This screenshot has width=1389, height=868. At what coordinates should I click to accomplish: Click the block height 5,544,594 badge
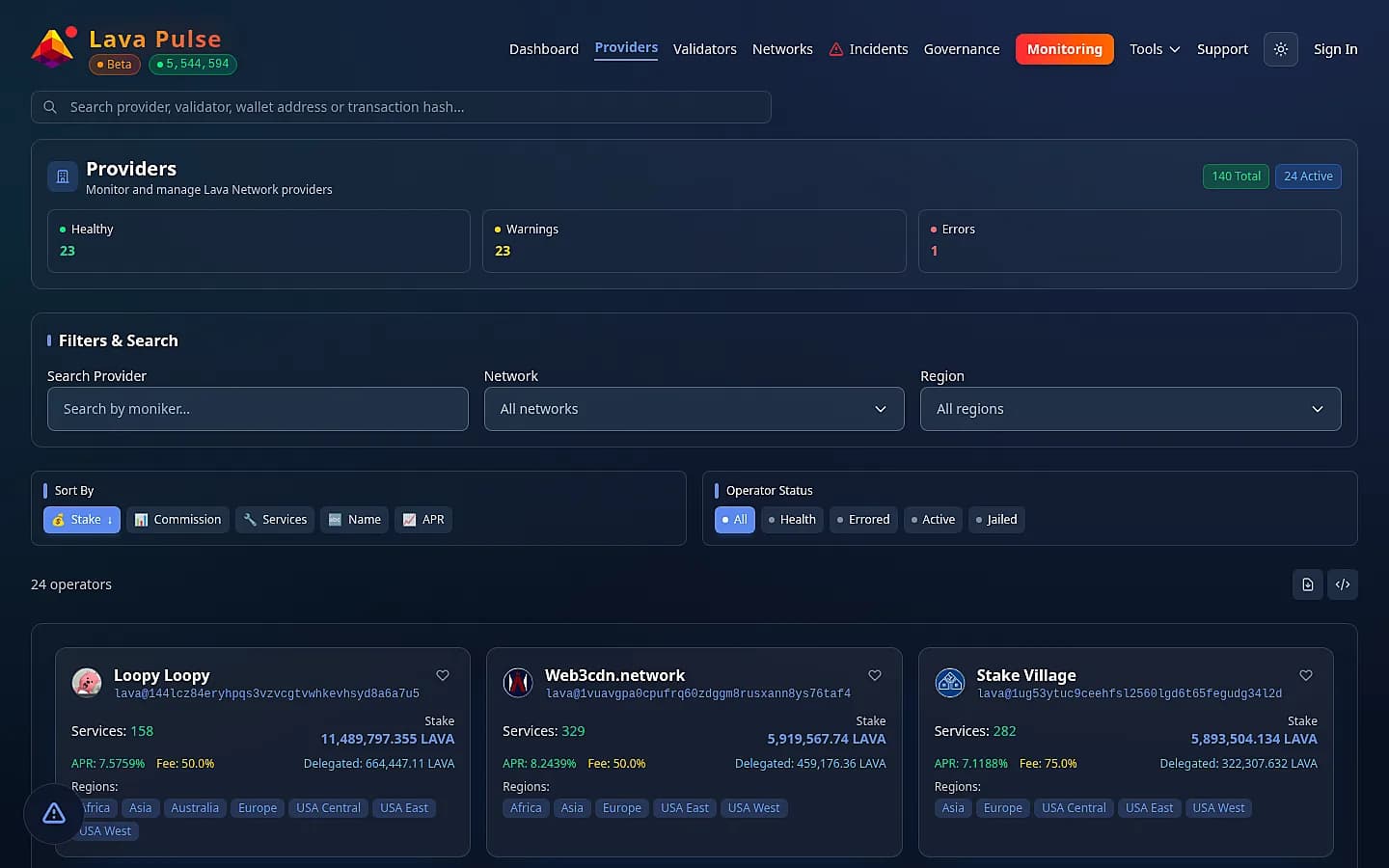coord(193,65)
